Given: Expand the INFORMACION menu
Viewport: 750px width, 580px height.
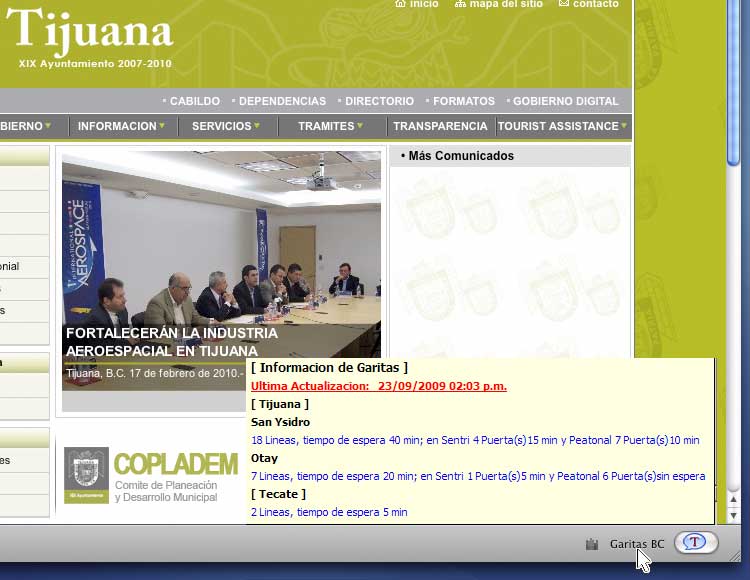Looking at the screenshot, I should 121,126.
